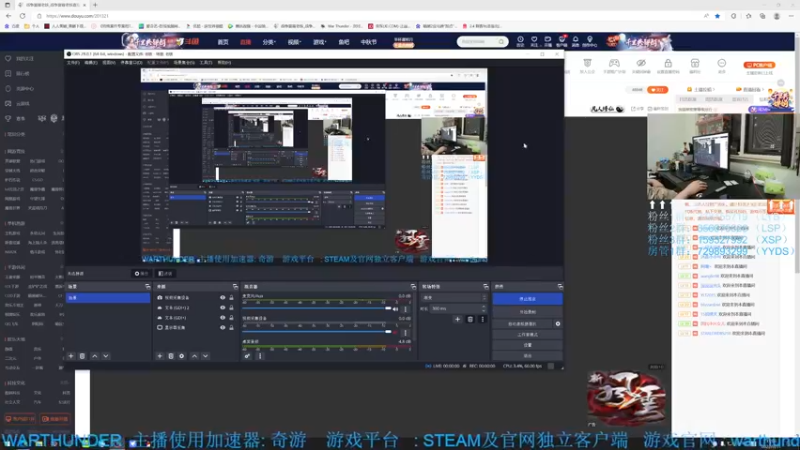Screen dimensions: 800x450
Task: Remove the selected source with the trash icon in OBS
Action: [x=171, y=356]
